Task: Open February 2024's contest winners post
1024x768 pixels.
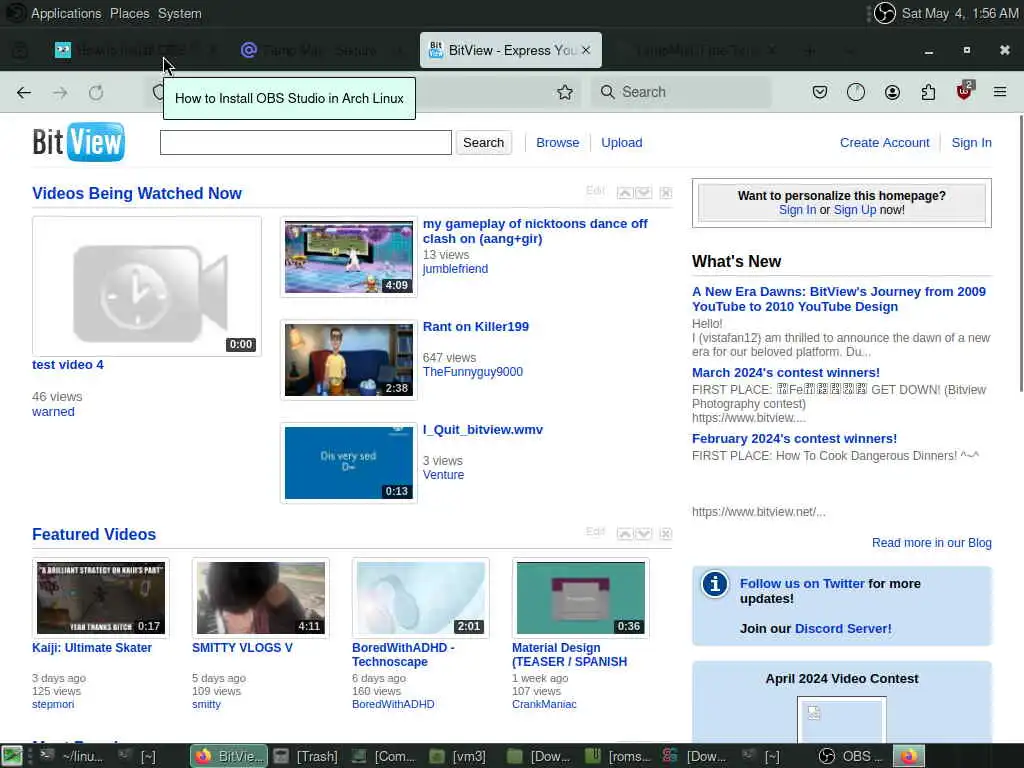Action: click(794, 438)
